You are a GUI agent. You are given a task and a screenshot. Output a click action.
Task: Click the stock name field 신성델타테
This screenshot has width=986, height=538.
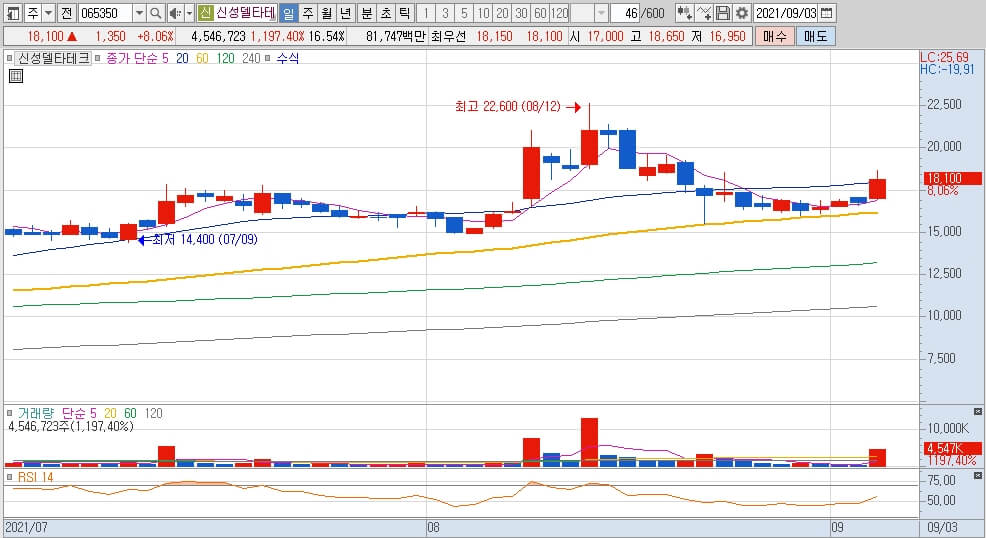click(245, 13)
